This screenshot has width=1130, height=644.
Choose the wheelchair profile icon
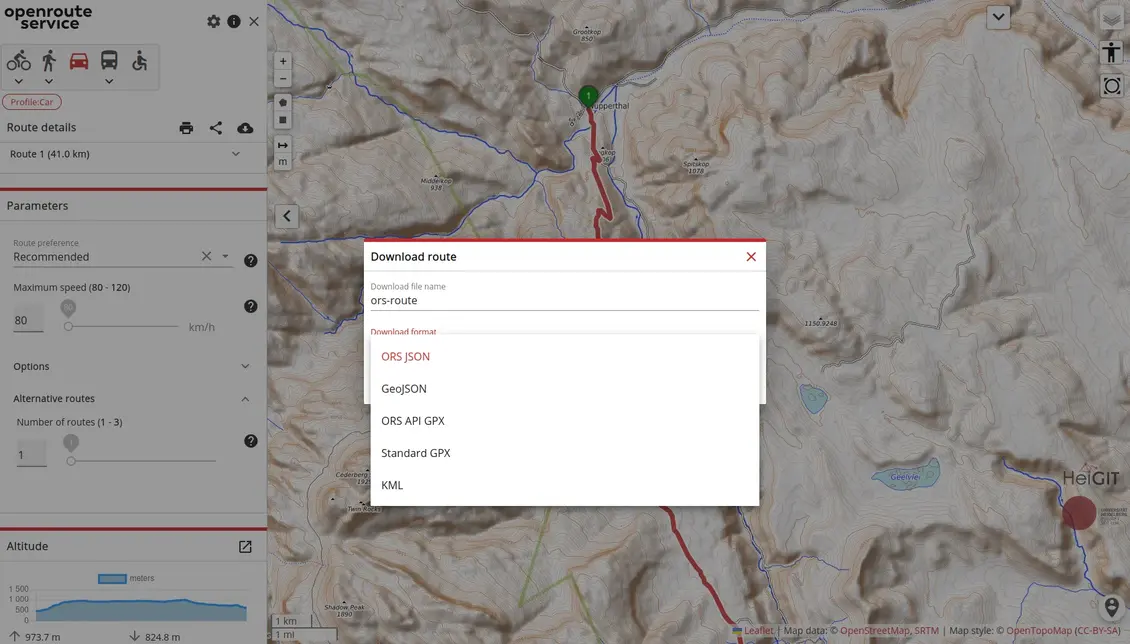139,61
